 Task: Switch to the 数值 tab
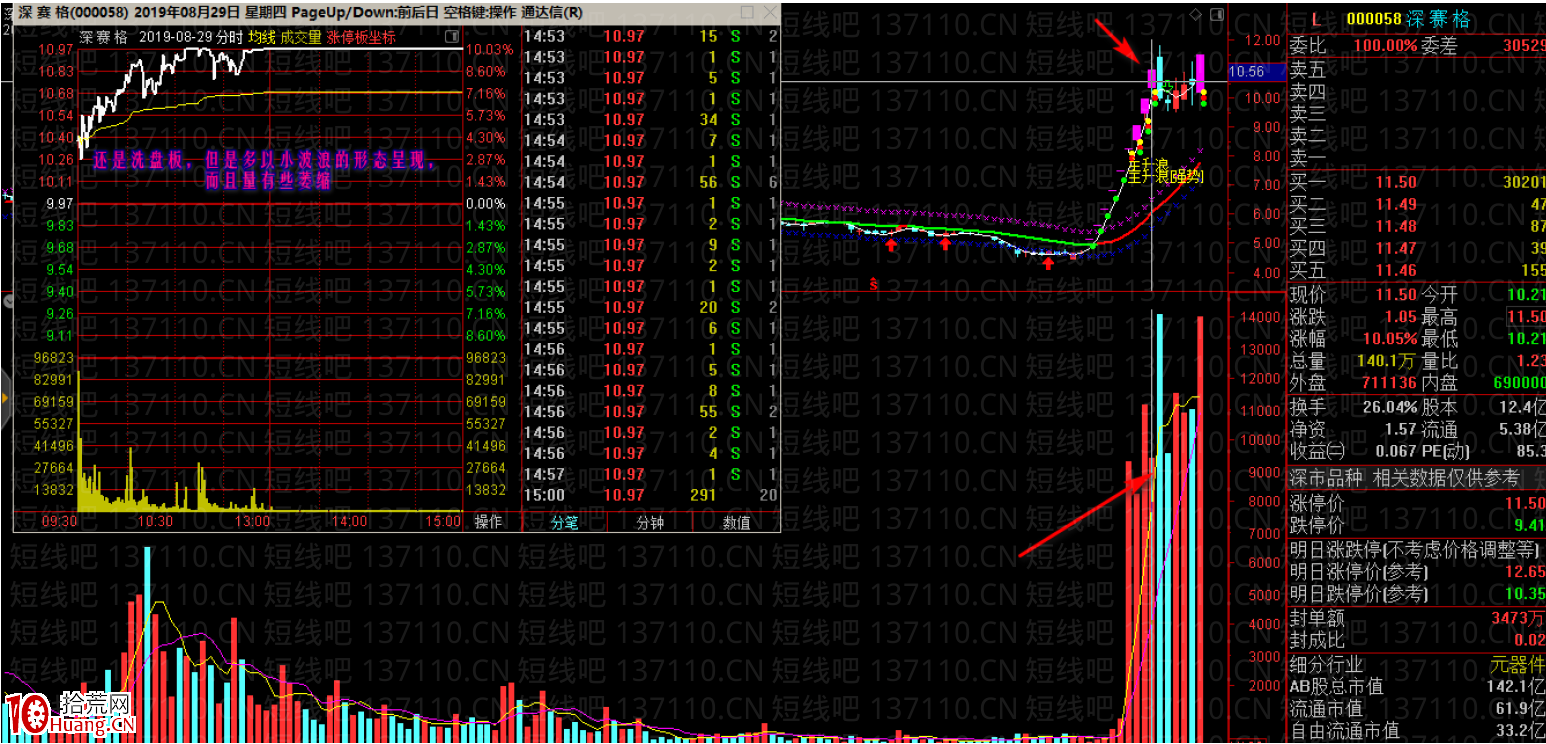(736, 522)
